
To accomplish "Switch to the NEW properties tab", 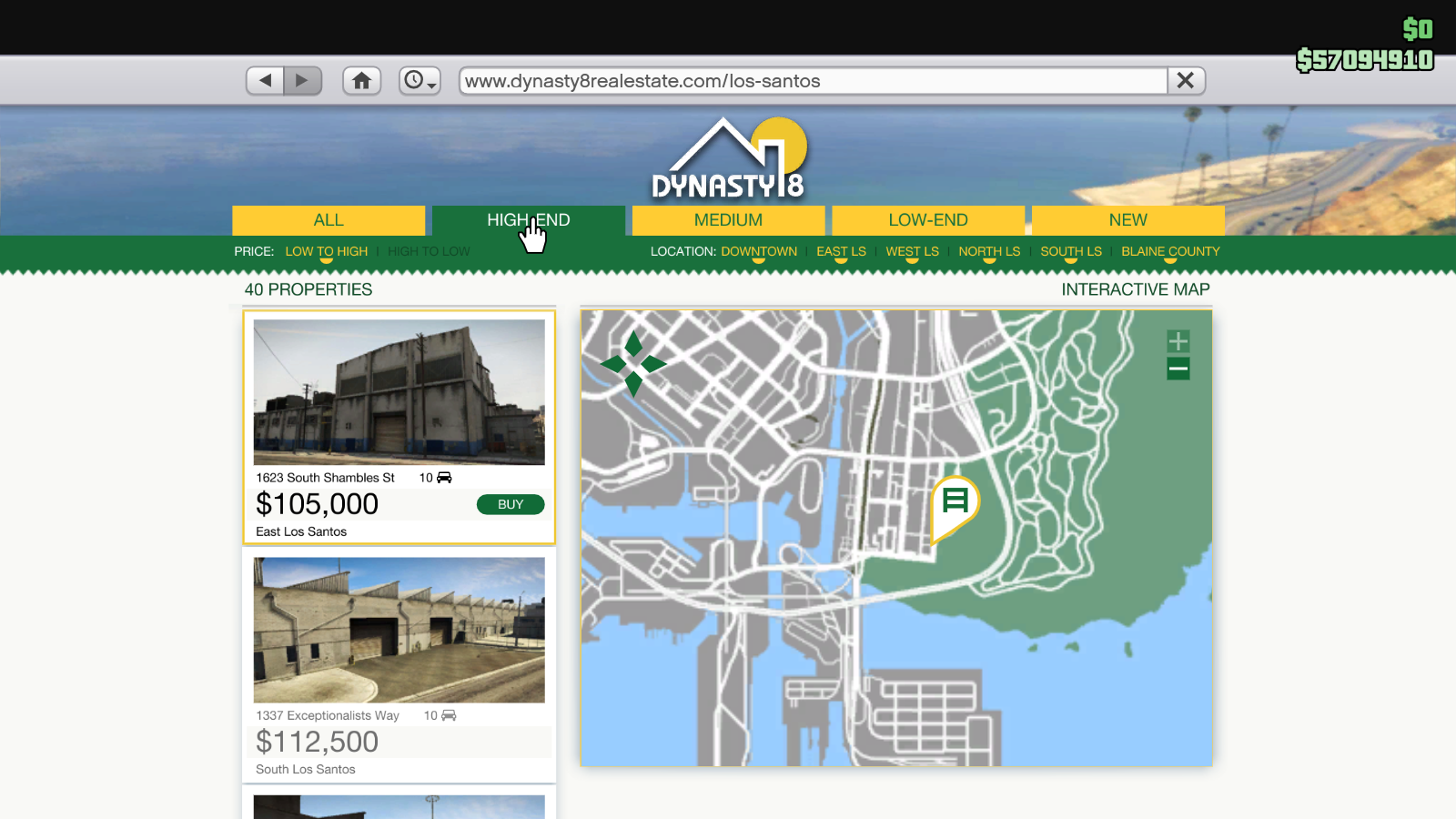I will click(x=1128, y=220).
